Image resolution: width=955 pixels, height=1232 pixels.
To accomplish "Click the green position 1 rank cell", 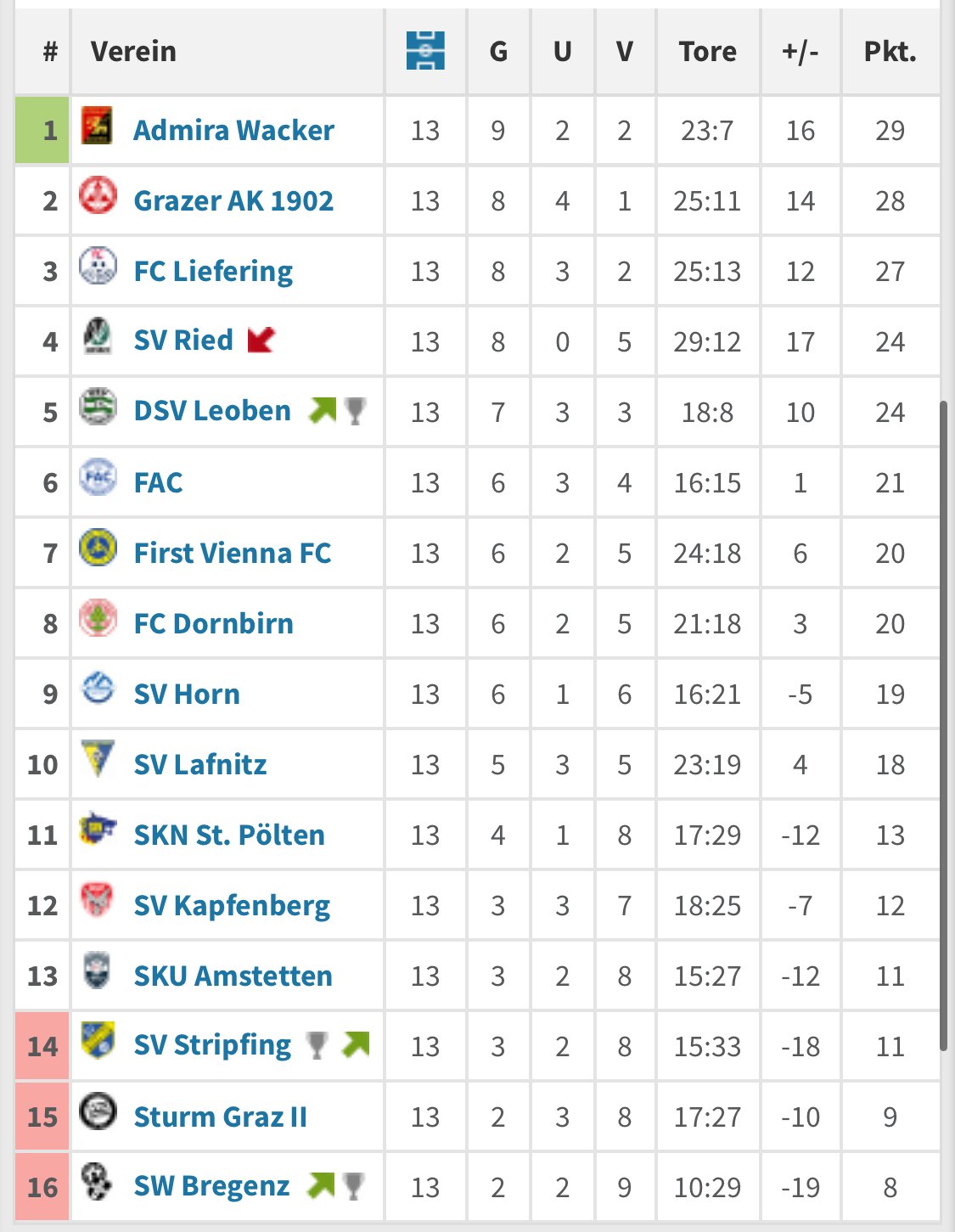I will tap(42, 130).
